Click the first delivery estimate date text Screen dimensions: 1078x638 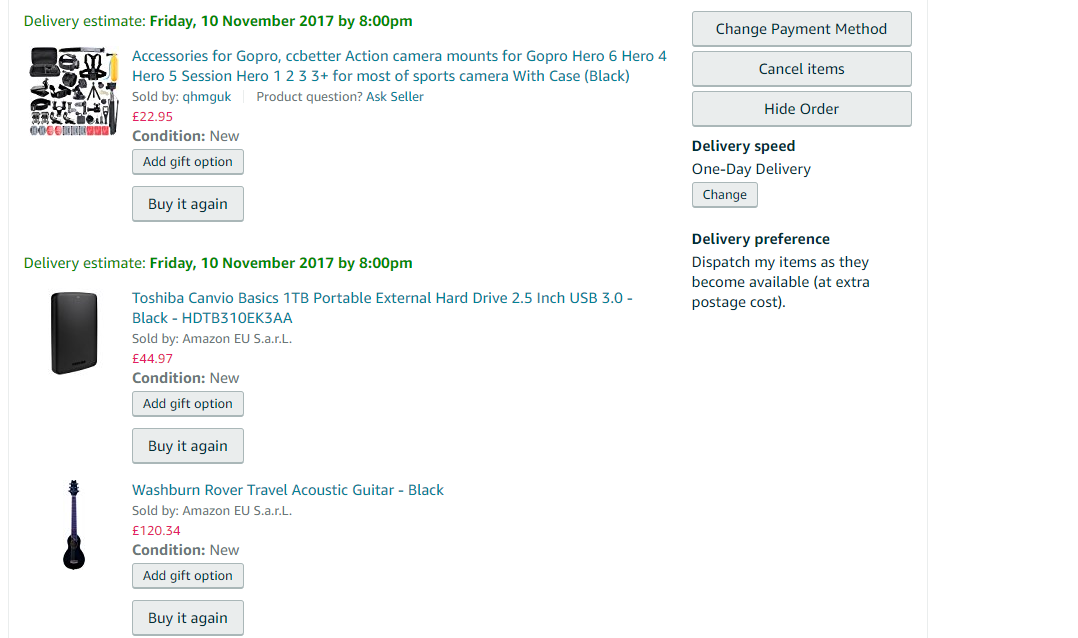pos(281,21)
